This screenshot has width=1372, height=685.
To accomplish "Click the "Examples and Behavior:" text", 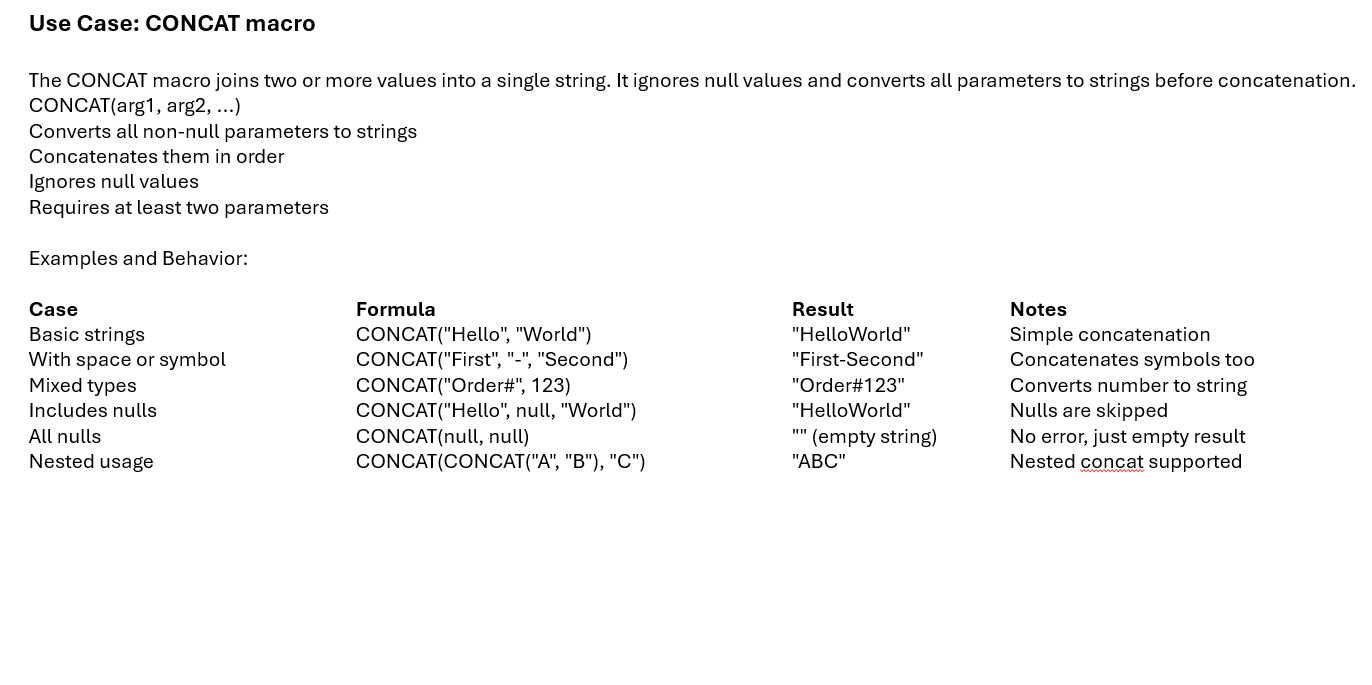I will [138, 258].
